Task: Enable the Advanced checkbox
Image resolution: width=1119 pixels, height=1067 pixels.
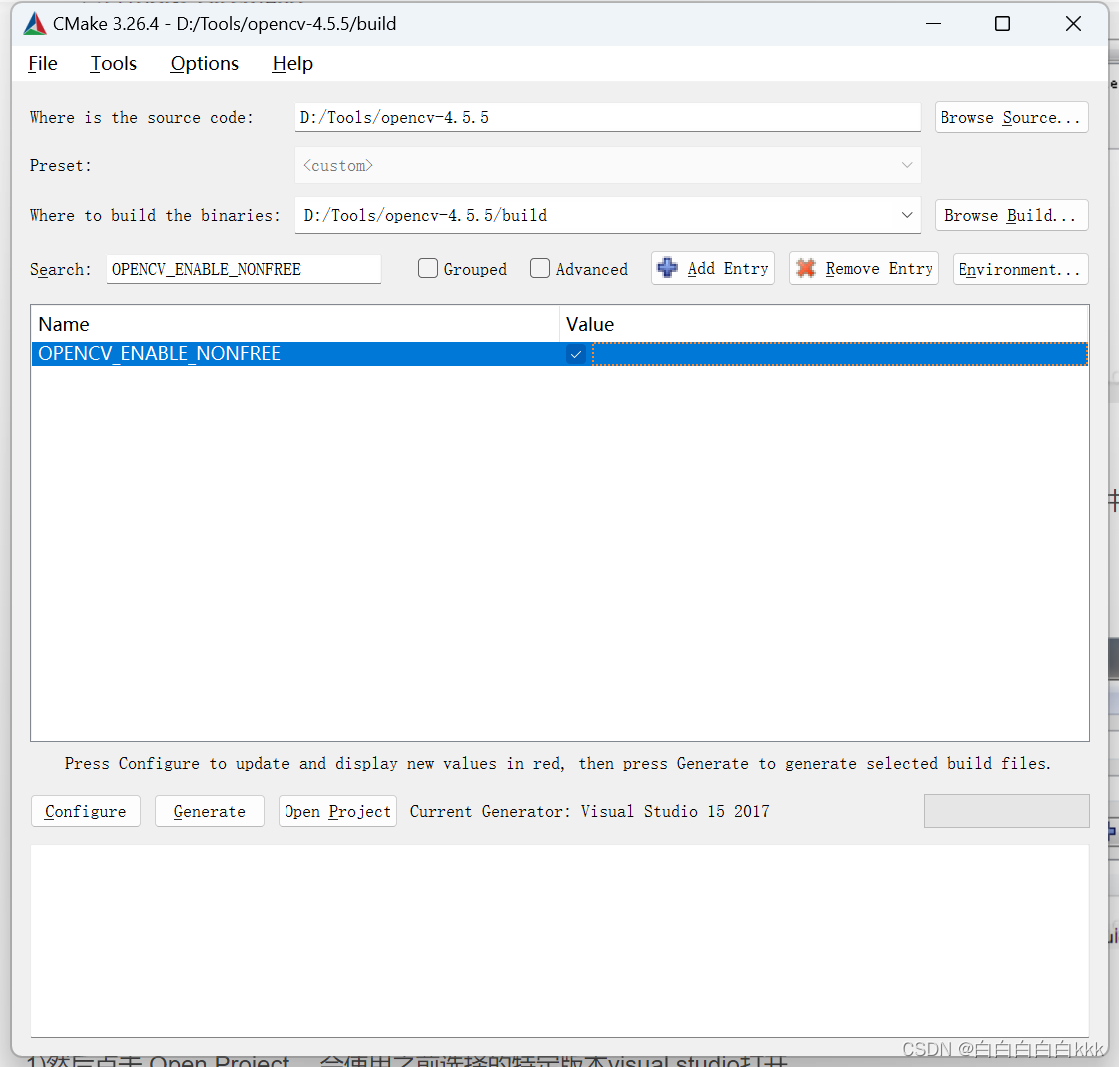Action: 540,268
